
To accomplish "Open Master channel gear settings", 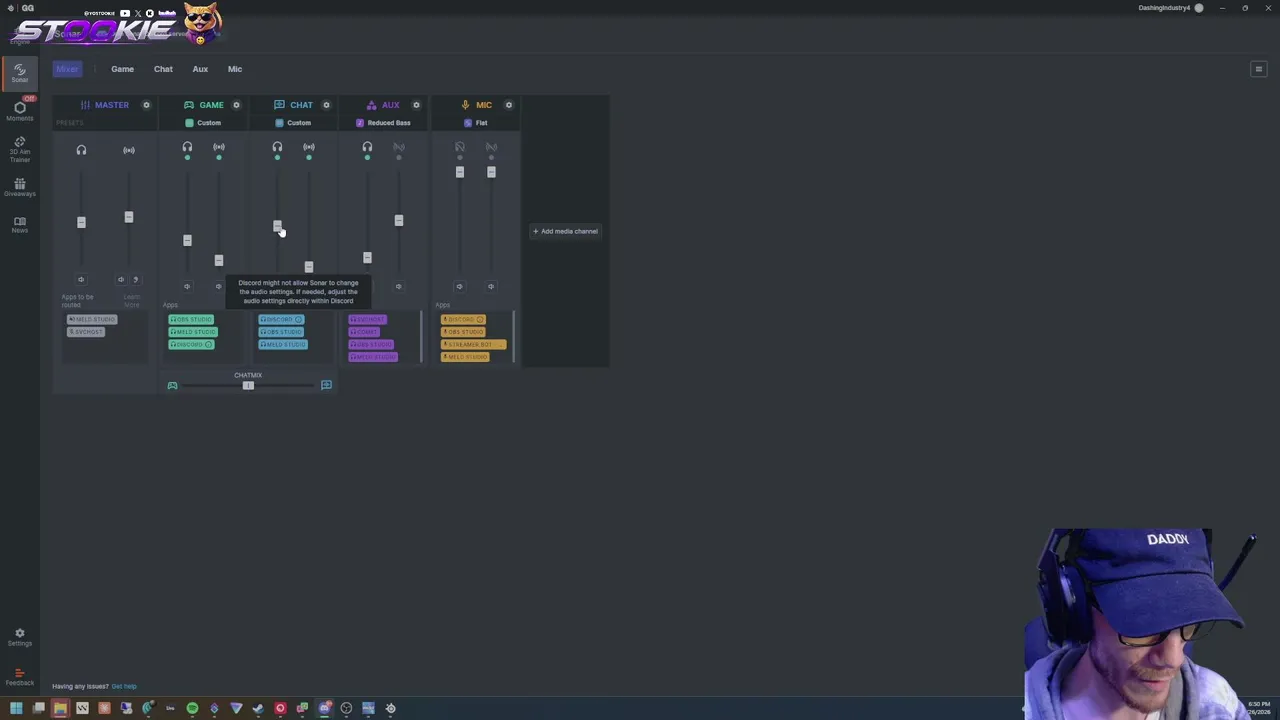I will (x=146, y=105).
